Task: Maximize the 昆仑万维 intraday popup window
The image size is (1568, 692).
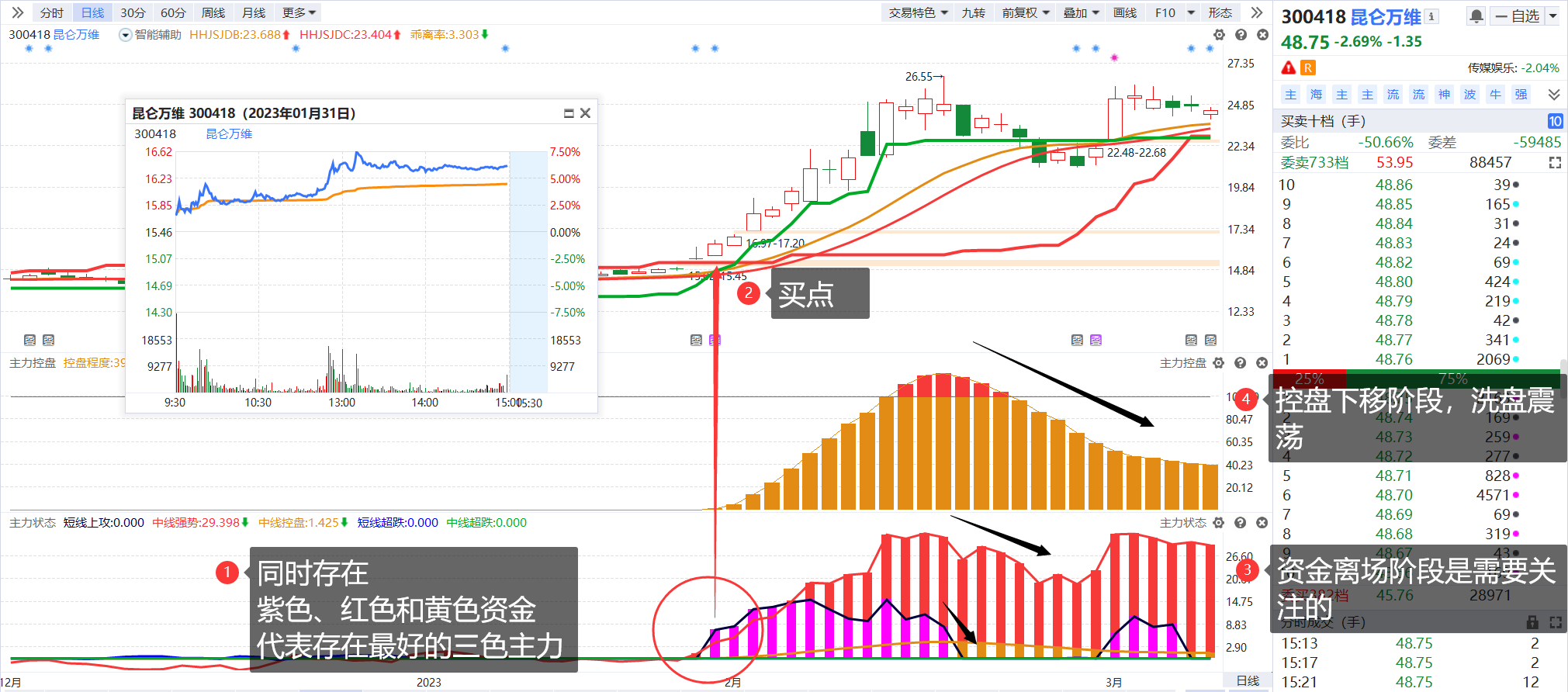Action: (568, 113)
